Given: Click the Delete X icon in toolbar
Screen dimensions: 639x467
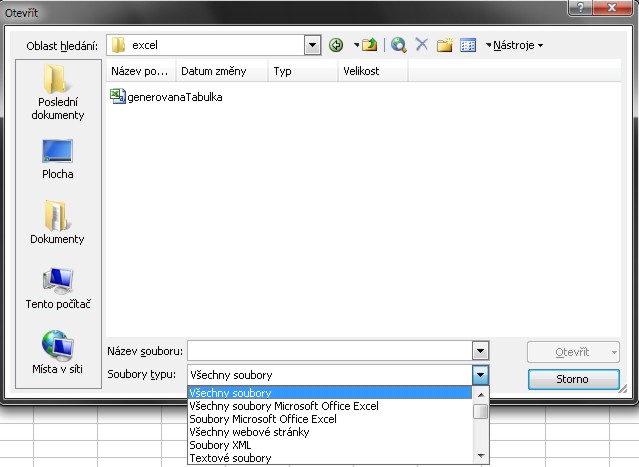Looking at the screenshot, I should click(421, 45).
